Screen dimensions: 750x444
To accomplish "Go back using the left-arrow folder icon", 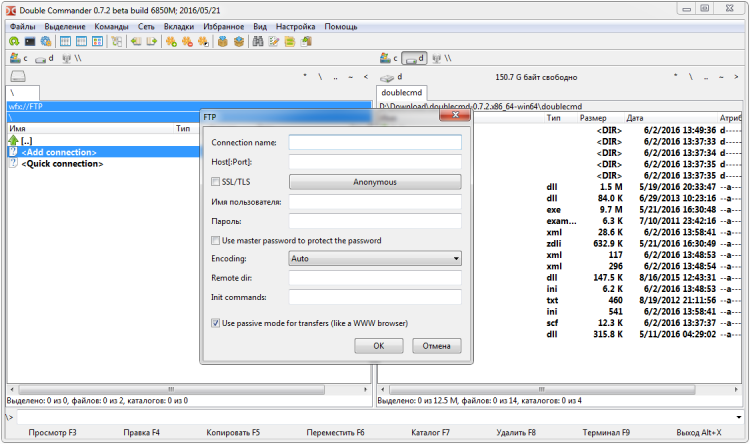I will coord(136,42).
